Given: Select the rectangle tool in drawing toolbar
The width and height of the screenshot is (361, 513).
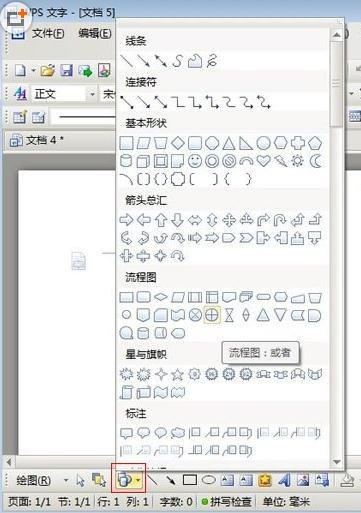Looking at the screenshot, I should point(190,480).
